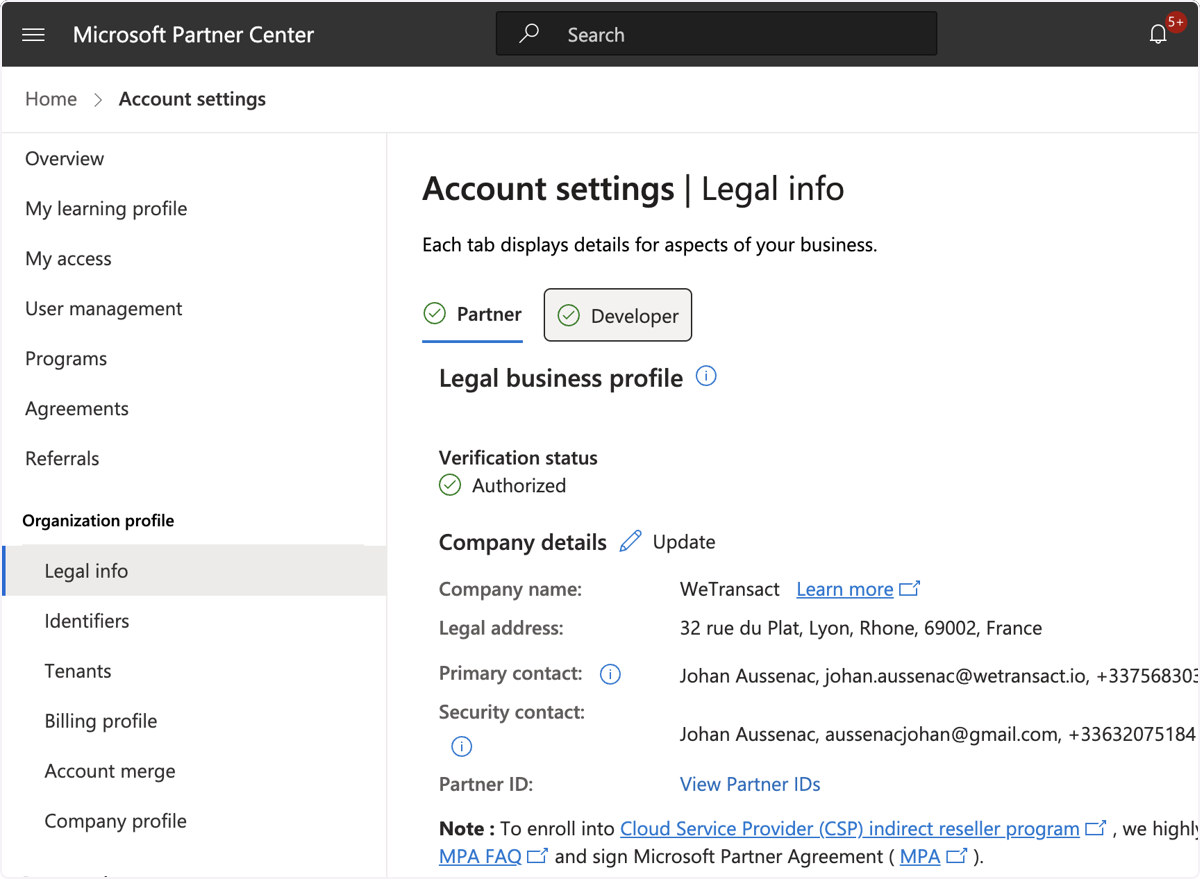Go to My access
Screen dimensions: 1200x879
point(68,259)
